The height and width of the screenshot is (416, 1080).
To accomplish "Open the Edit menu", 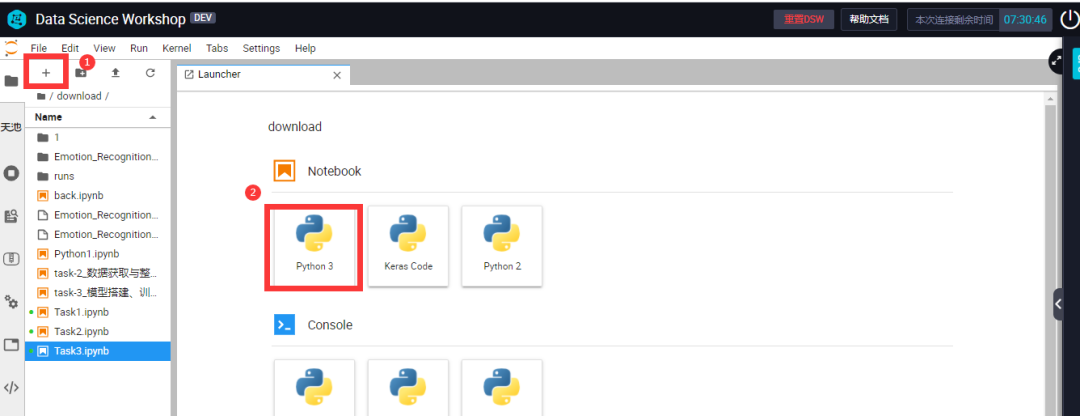I will tap(70, 48).
